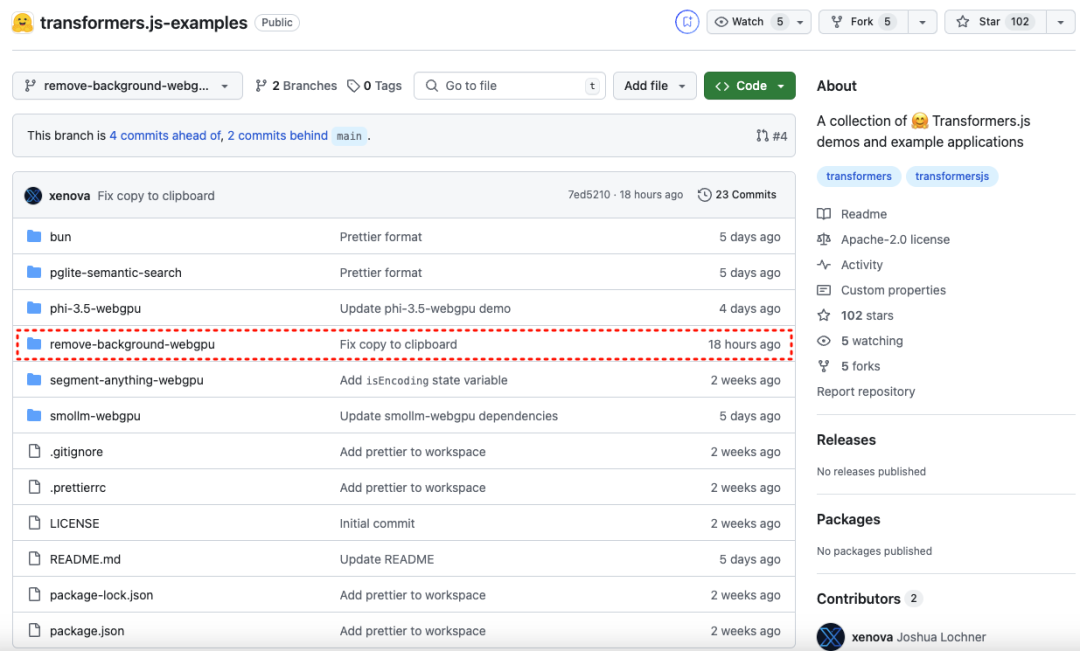Open the bun folder
1080x651 pixels.
61,236
